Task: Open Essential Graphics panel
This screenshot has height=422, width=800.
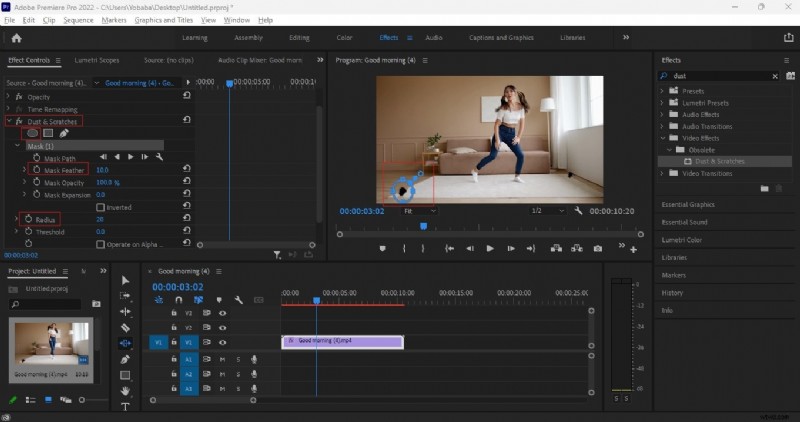Action: 688,205
